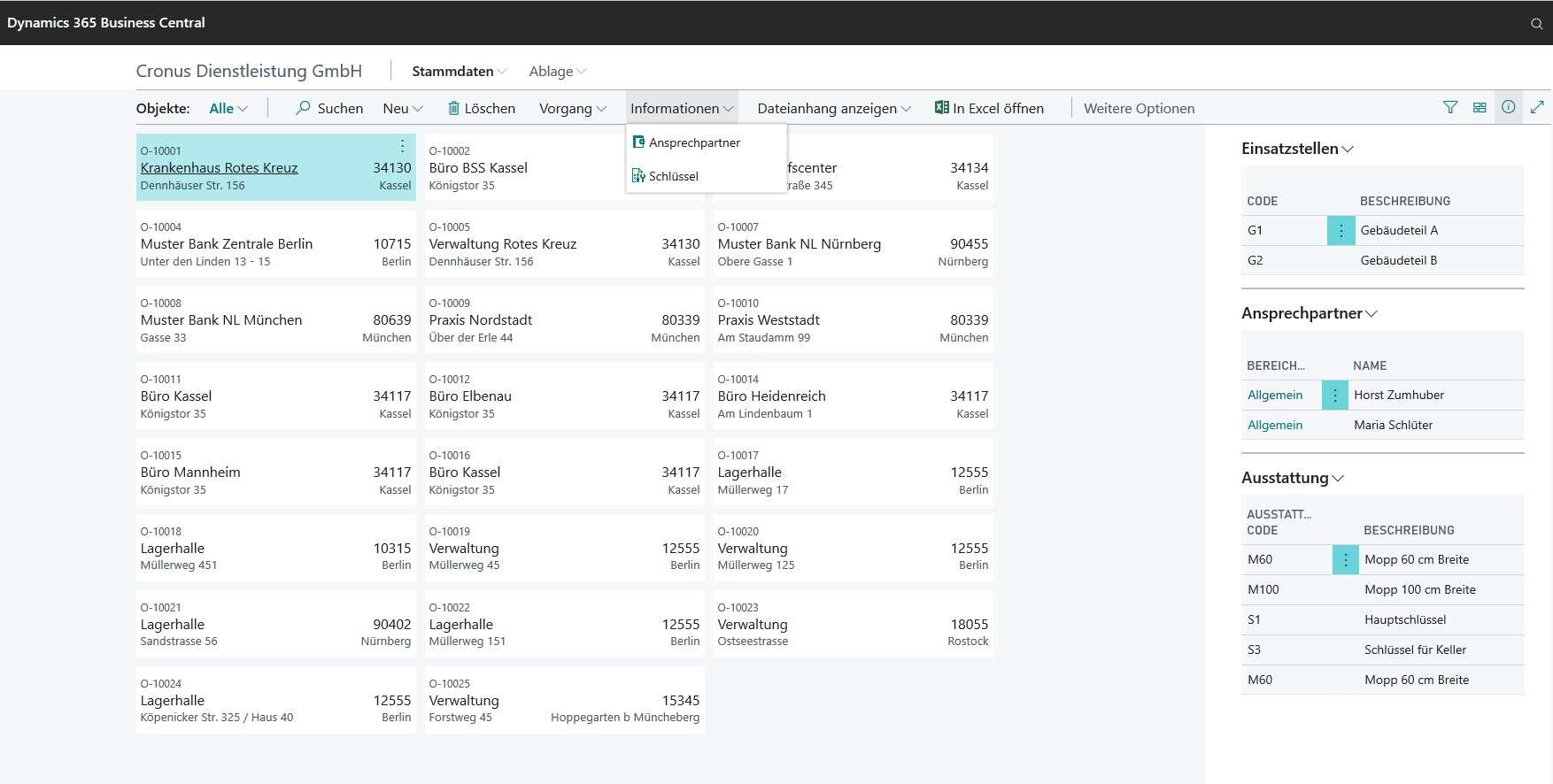Expand the Ausstattung section menu
This screenshot has height=784, width=1553.
click(1293, 478)
